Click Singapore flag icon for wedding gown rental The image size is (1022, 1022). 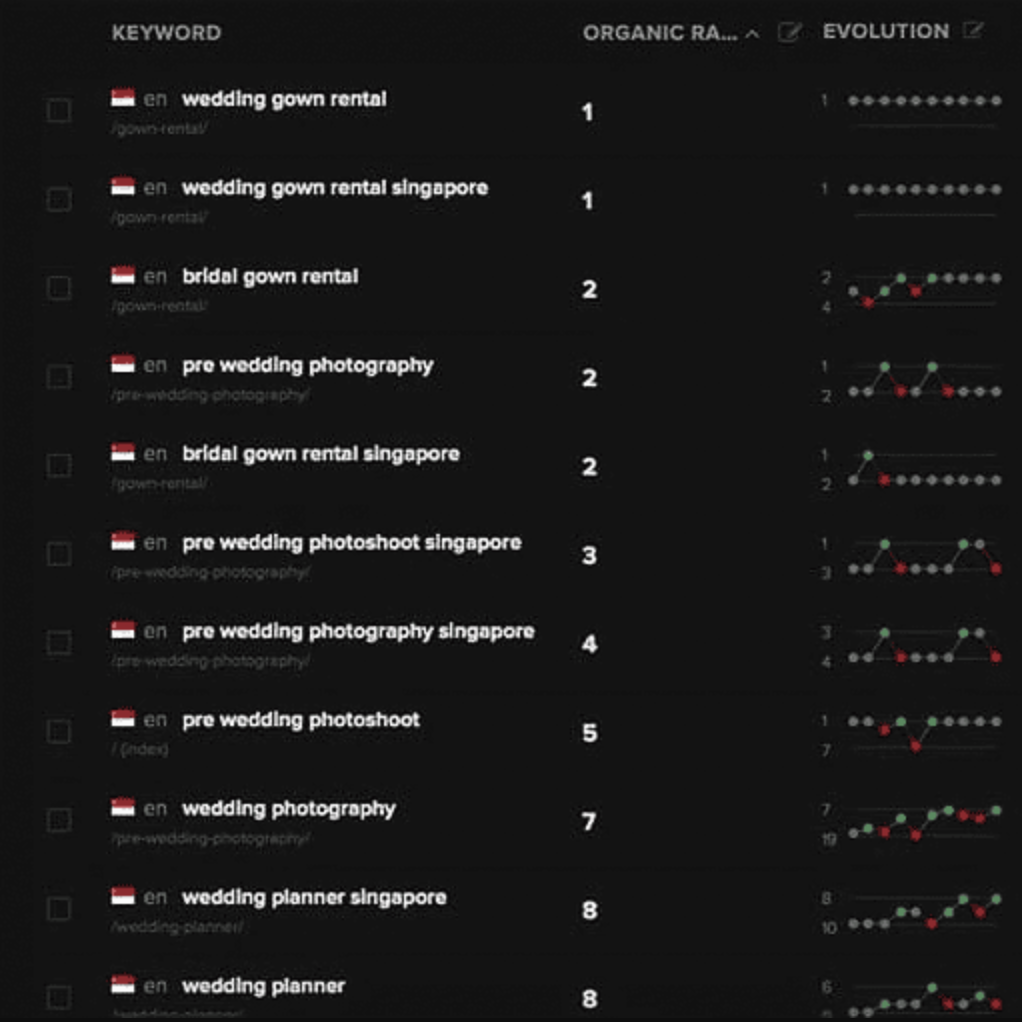(x=123, y=99)
